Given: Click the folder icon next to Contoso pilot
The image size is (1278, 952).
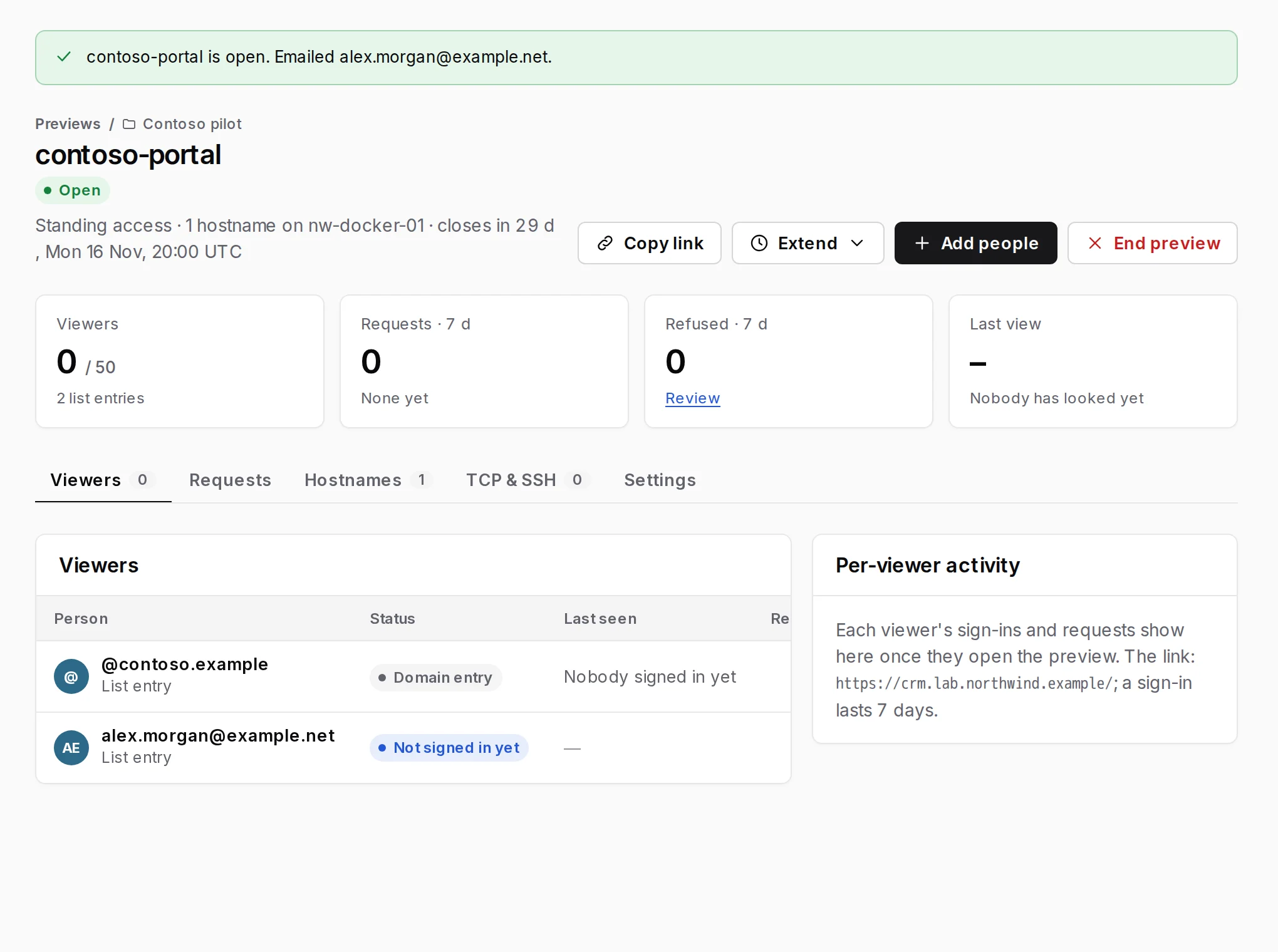Looking at the screenshot, I should click(x=129, y=124).
